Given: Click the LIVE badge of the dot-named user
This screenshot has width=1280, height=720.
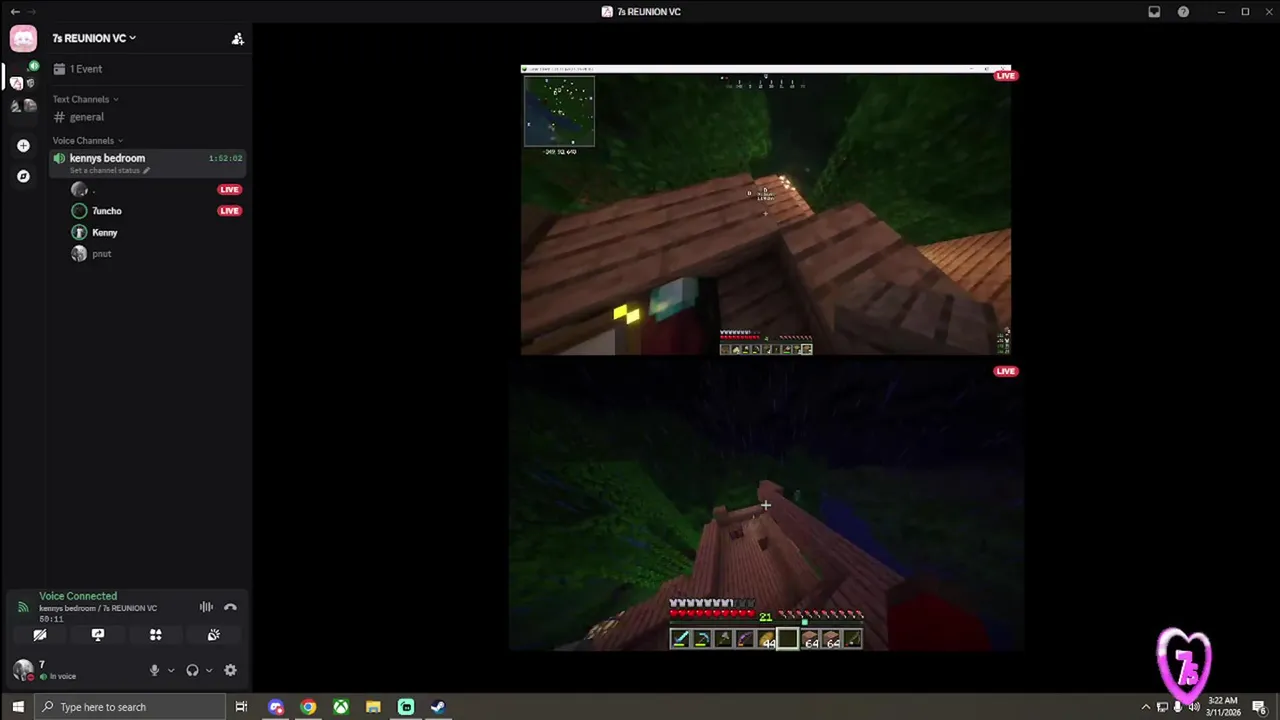Looking at the screenshot, I should [x=230, y=189].
